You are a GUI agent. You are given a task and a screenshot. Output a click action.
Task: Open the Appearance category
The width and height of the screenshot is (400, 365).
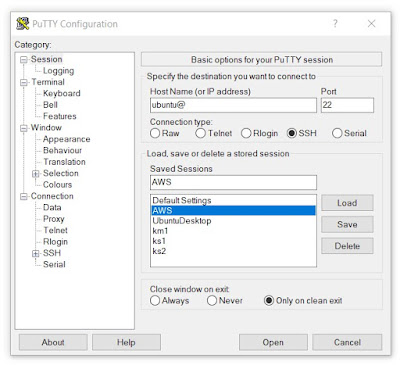tap(66, 139)
